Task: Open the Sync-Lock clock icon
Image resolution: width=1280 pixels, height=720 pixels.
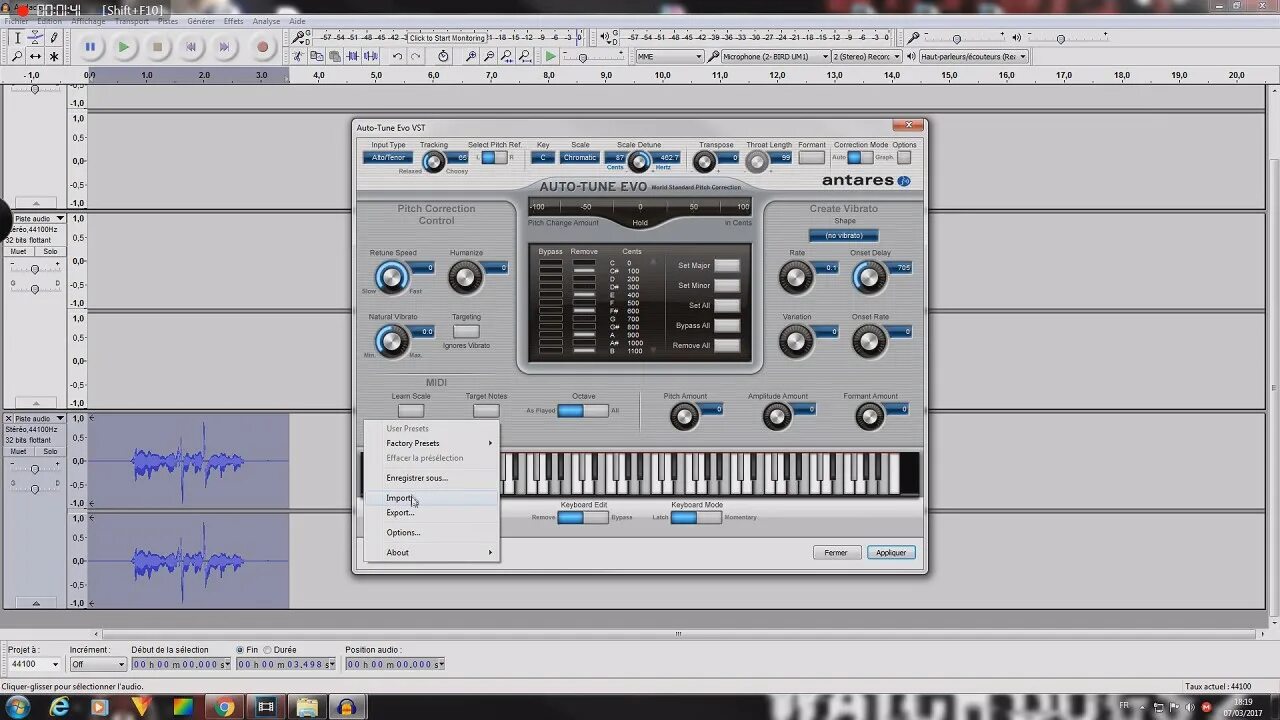Action: tap(444, 57)
